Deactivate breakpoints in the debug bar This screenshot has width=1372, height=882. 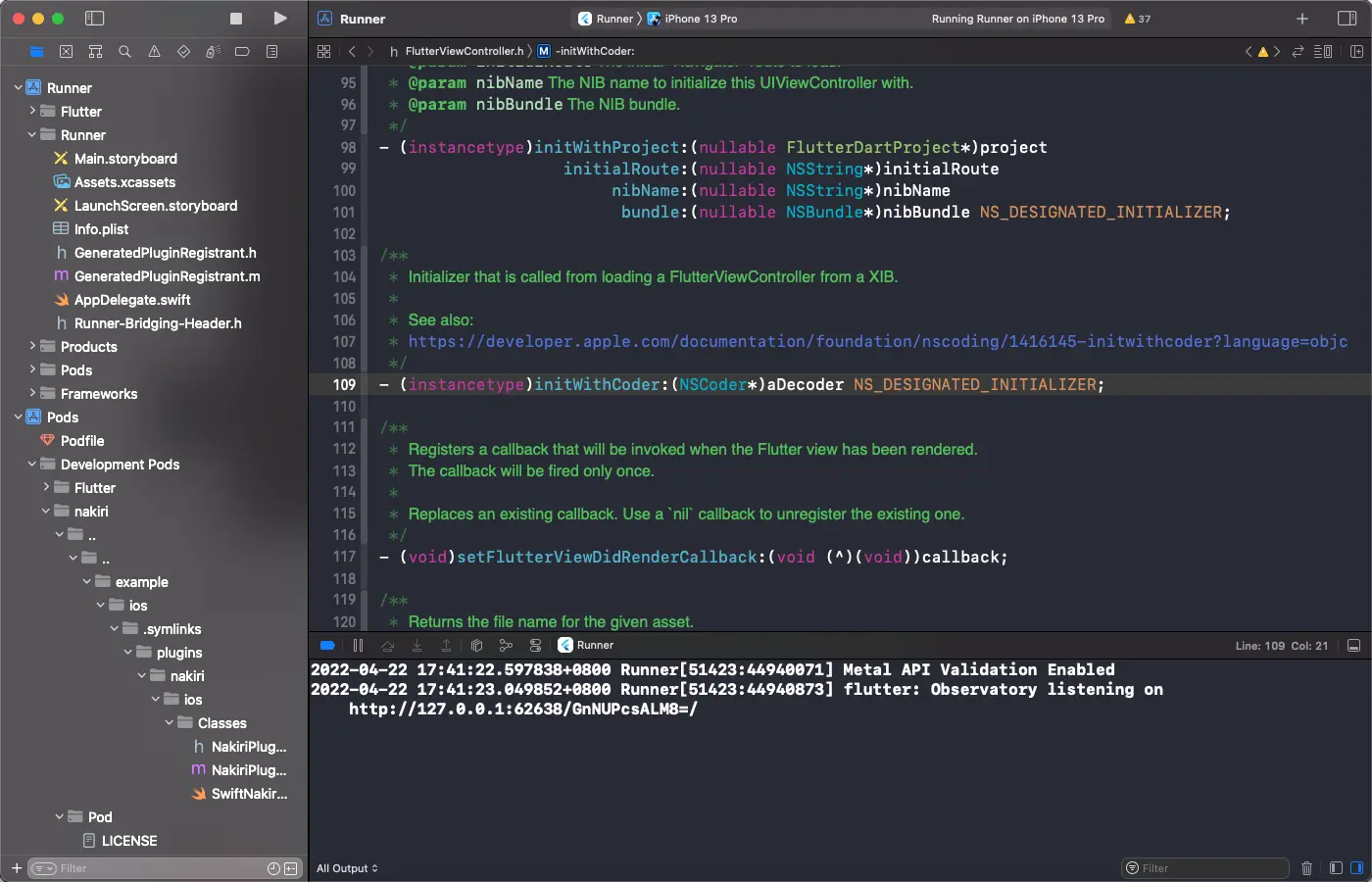327,645
